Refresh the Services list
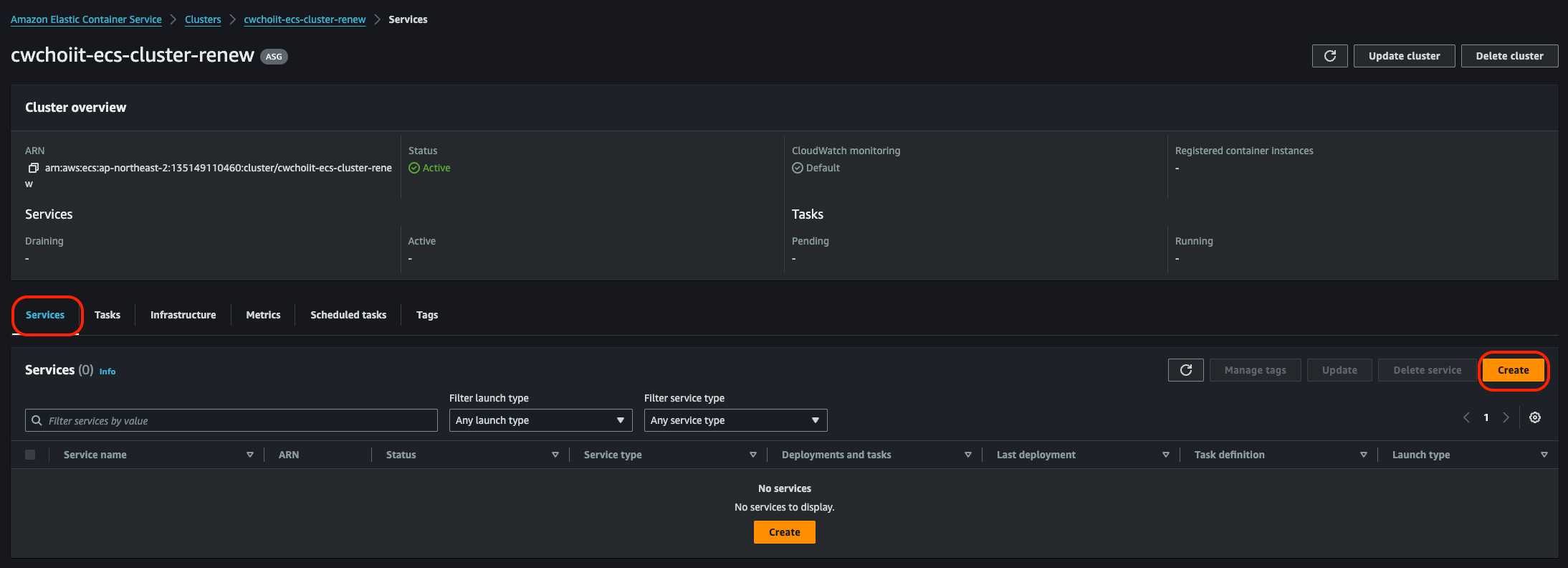Screen dimensions: 1568x568 (x=1186, y=370)
